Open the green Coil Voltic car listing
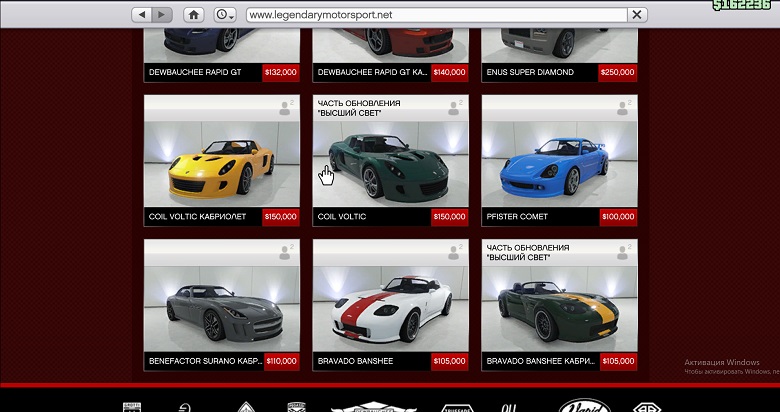Screen dimensions: 780x412 coord(391,165)
